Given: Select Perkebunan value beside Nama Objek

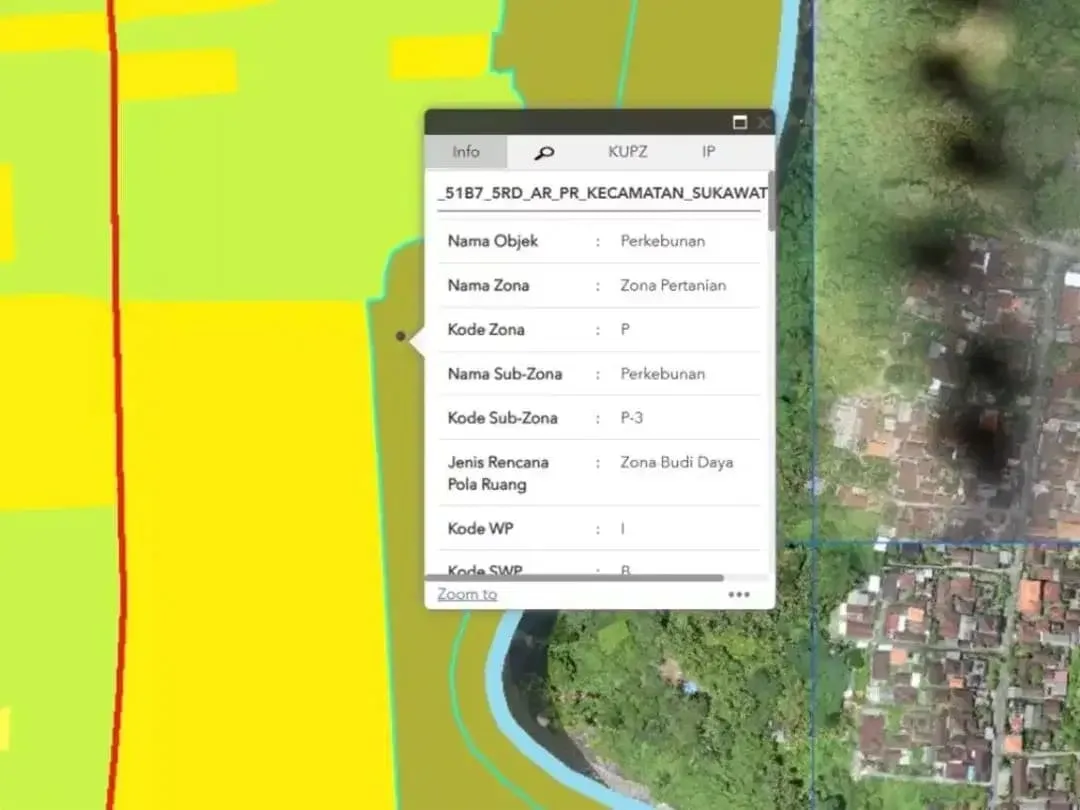Looking at the screenshot, I should [x=663, y=241].
